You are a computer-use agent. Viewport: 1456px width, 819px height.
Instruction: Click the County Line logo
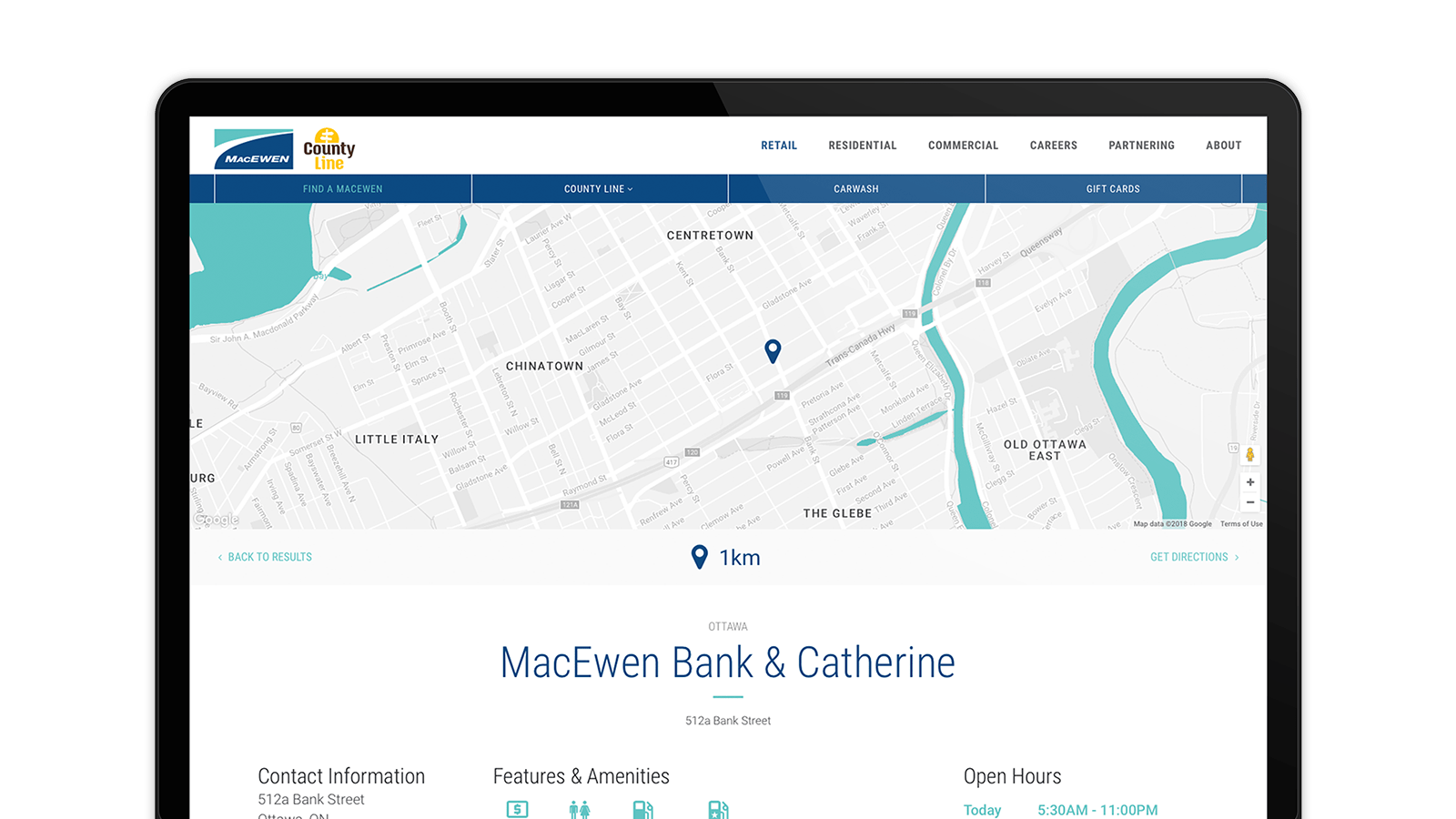tap(329, 149)
